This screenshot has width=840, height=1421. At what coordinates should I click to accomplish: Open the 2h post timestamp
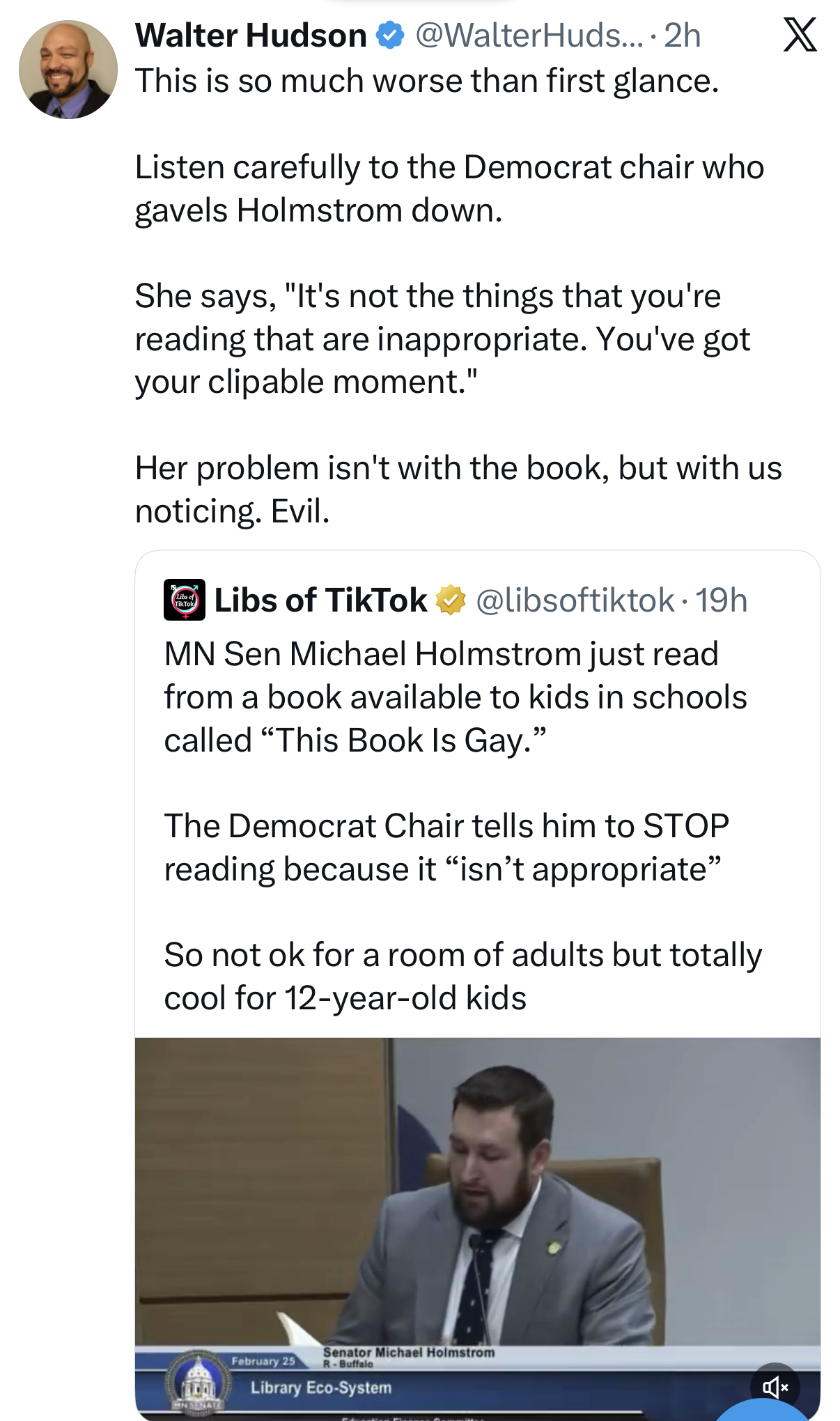pyautogui.click(x=683, y=36)
